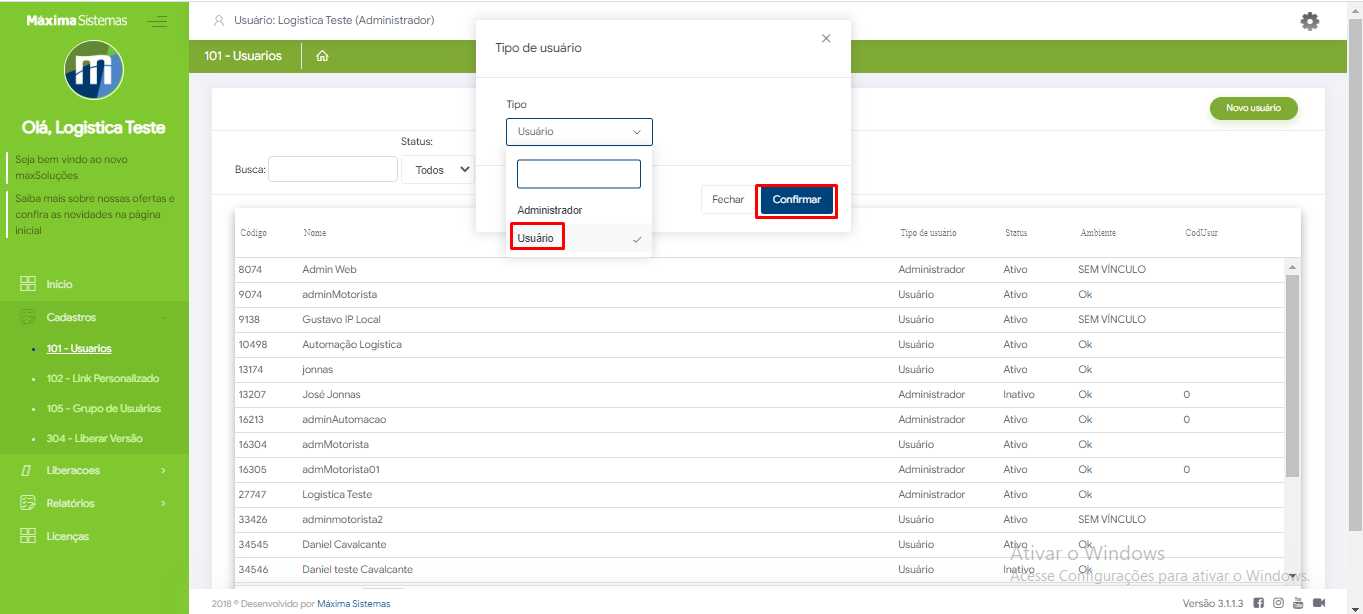Click the Liberacoes menu icon
1363x614 pixels.
(28, 470)
